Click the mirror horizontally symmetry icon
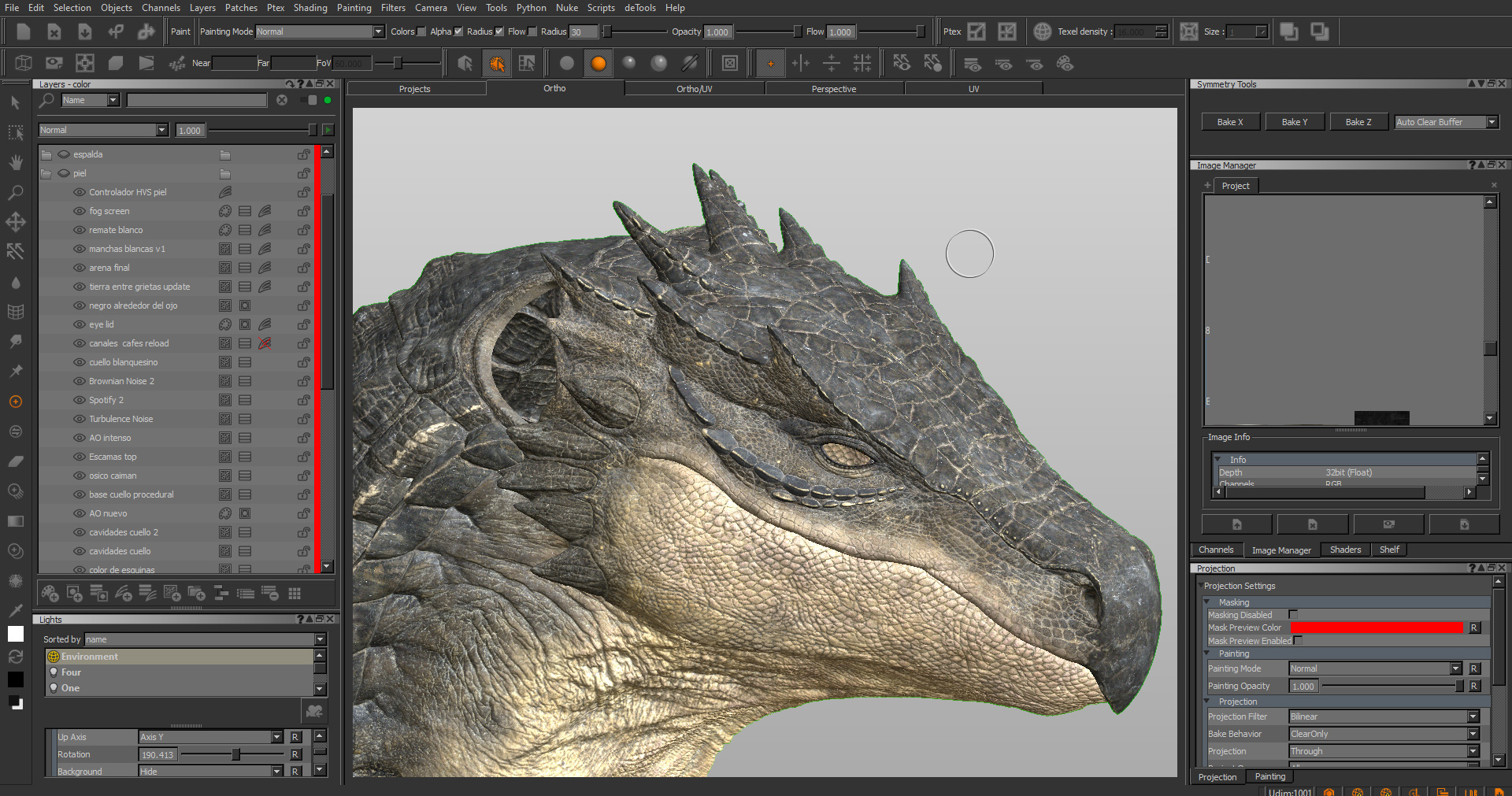Image resolution: width=1512 pixels, height=796 pixels. tap(801, 63)
